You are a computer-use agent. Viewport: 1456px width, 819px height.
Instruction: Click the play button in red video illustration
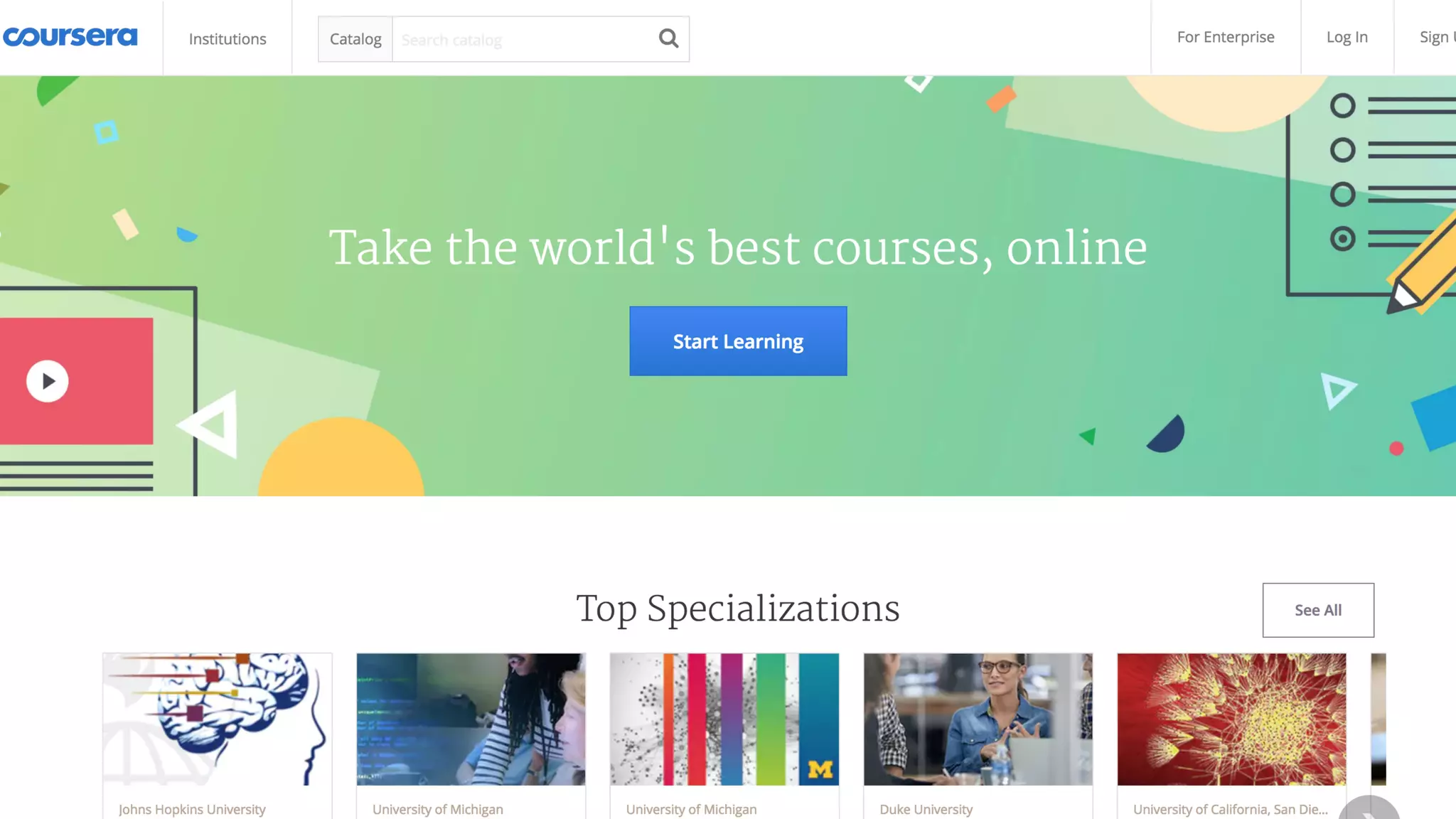[x=48, y=382]
